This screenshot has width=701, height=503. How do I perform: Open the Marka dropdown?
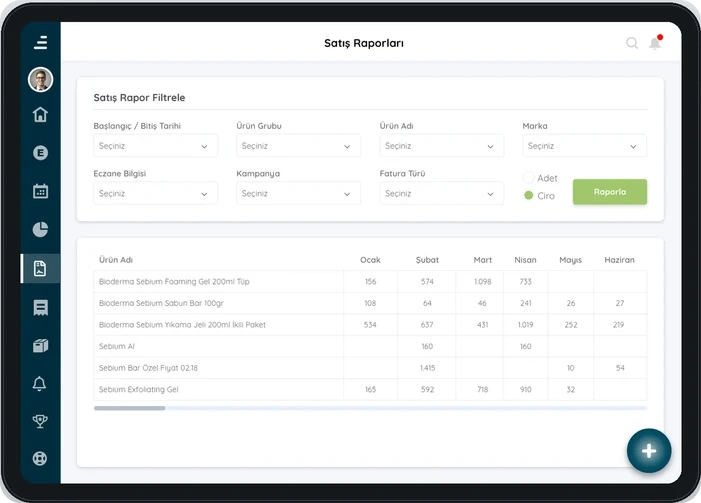coord(584,146)
